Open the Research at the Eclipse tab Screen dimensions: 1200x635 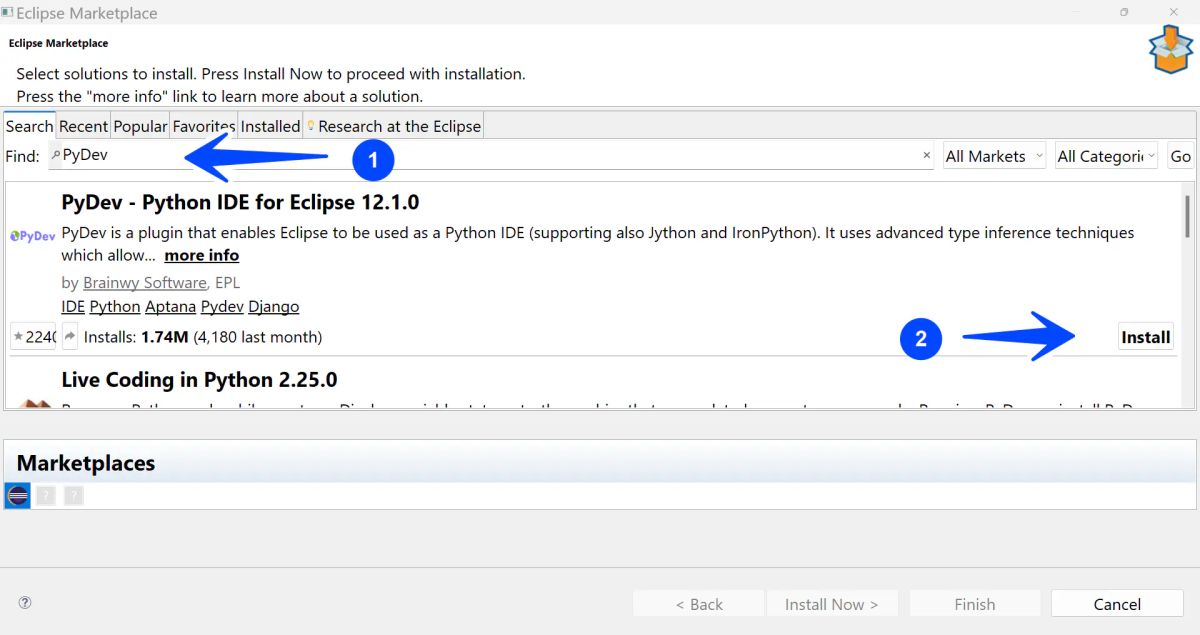pos(394,126)
